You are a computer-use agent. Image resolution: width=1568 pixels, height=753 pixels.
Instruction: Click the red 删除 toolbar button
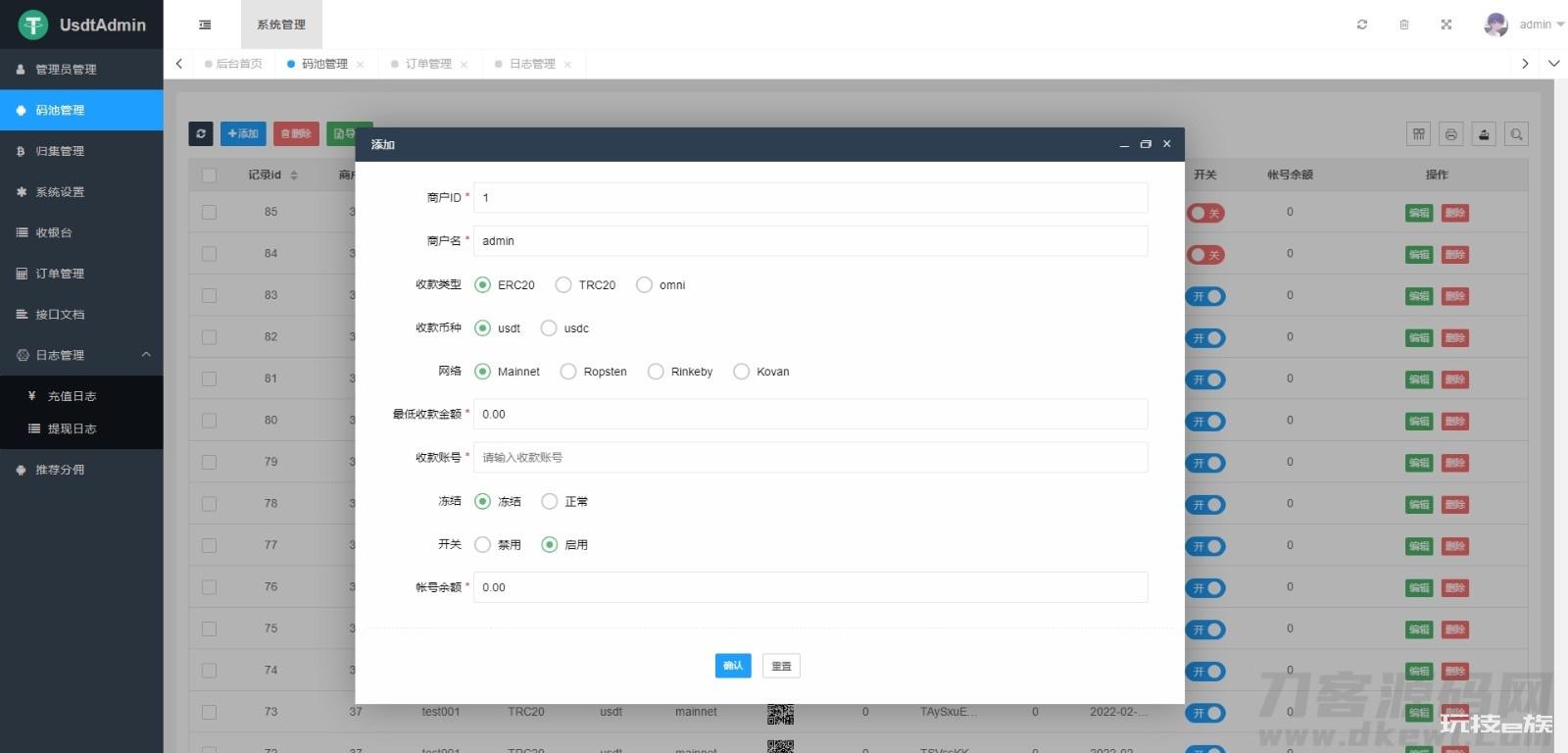(x=296, y=133)
